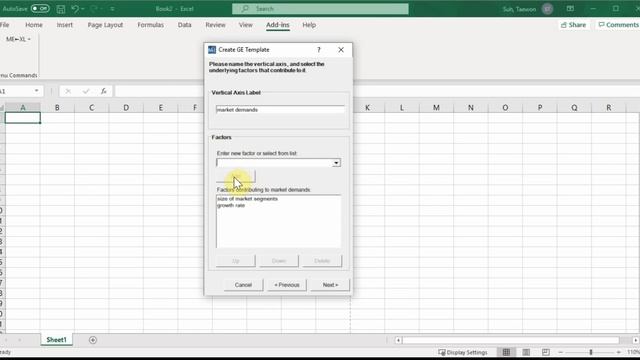This screenshot has height=360, width=640.
Task: Open Display Settings in status bar
Action: [x=462, y=352]
